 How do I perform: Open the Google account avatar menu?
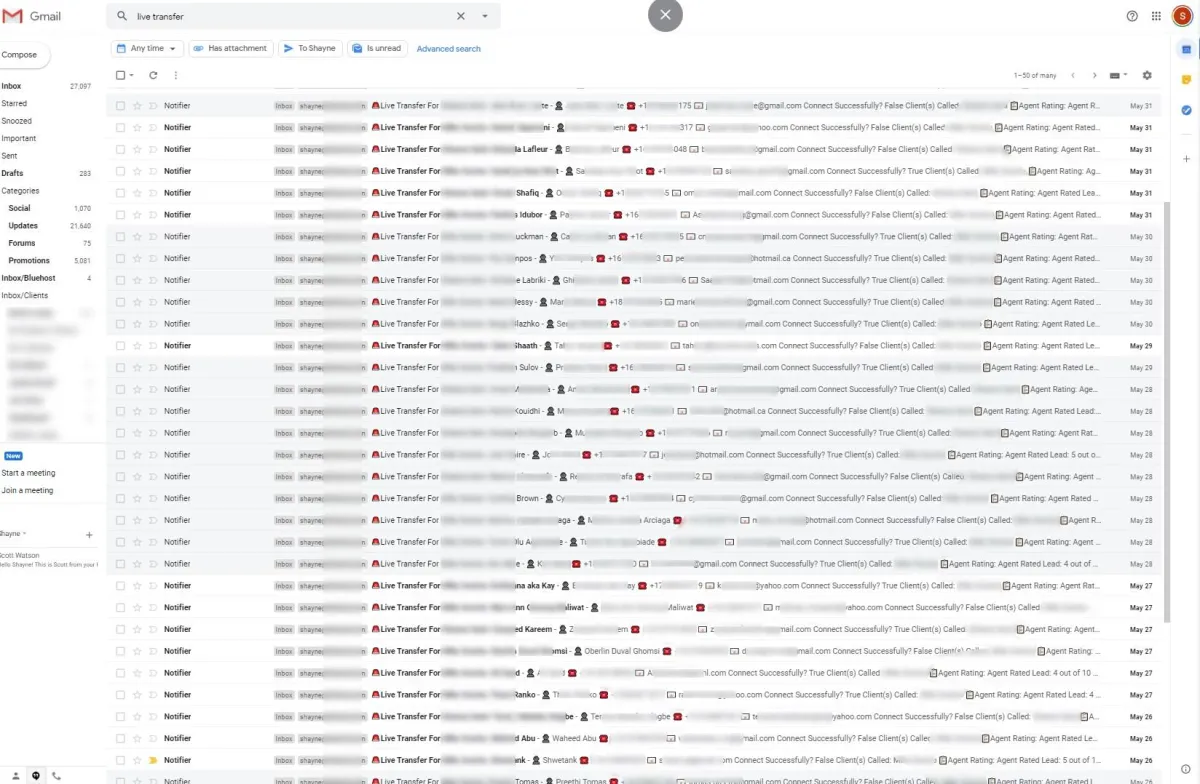pyautogui.click(x=1182, y=16)
